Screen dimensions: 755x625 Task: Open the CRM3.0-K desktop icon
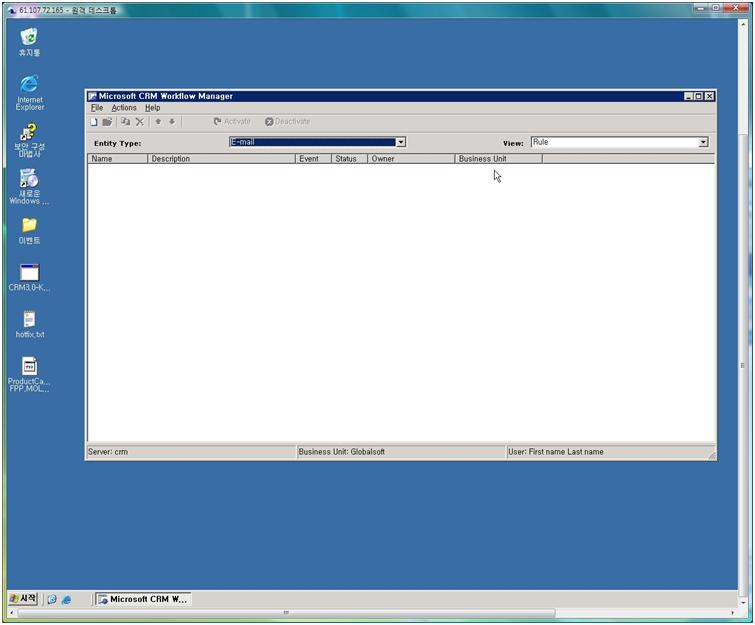point(29,278)
